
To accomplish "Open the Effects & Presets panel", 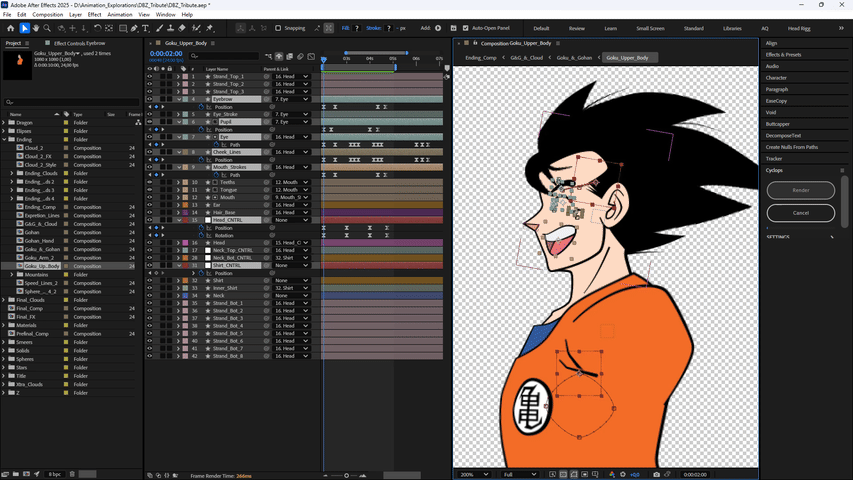I will tap(783, 54).
